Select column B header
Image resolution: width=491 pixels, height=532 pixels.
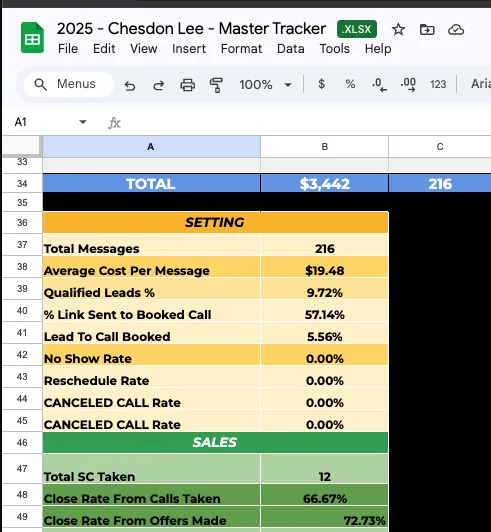324,147
